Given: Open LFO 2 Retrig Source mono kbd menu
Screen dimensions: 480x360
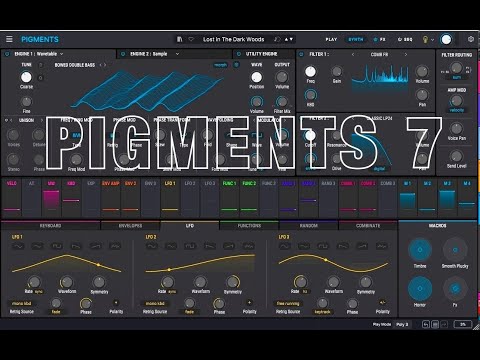Looking at the screenshot, I should 155,304.
